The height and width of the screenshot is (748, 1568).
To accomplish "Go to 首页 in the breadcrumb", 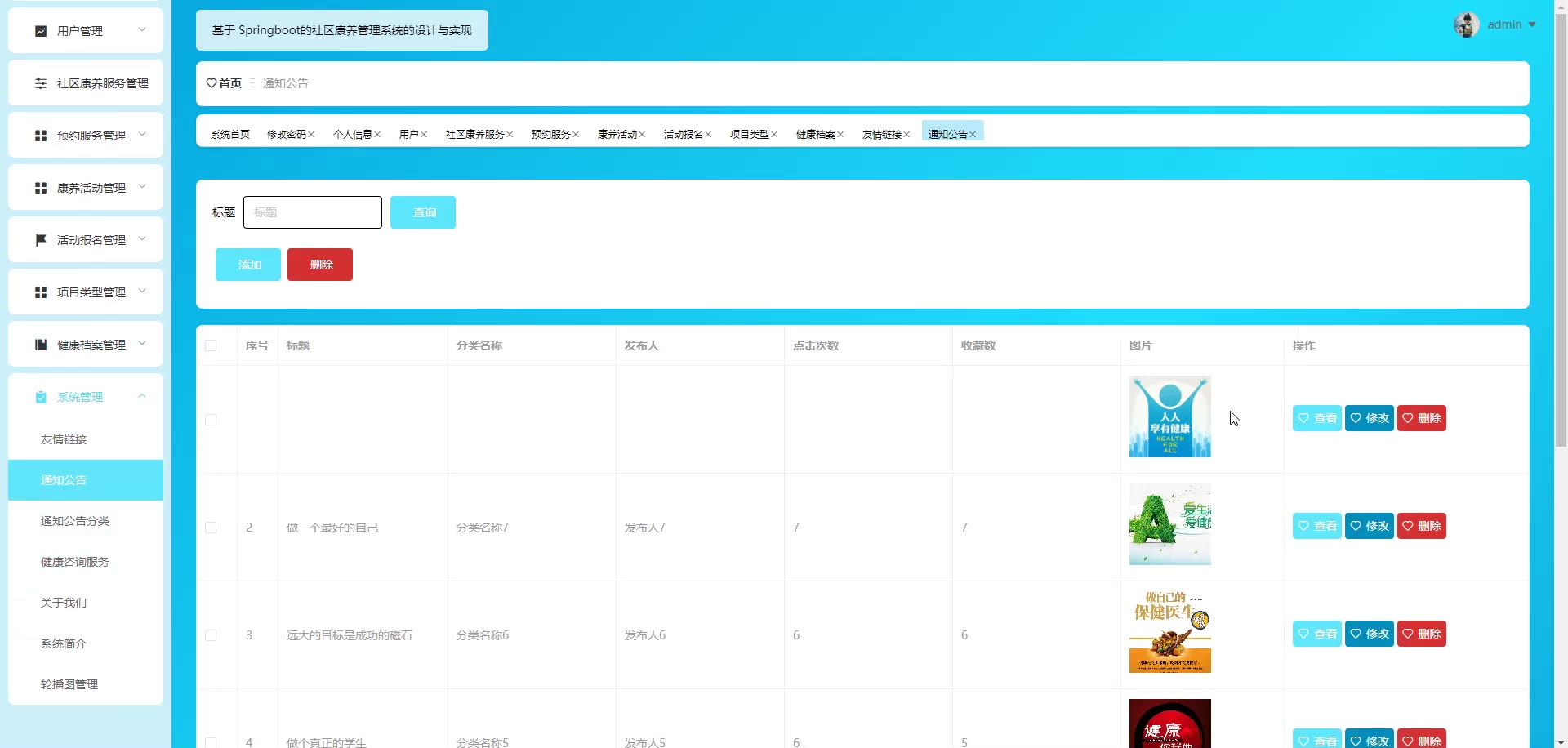I will (x=230, y=83).
